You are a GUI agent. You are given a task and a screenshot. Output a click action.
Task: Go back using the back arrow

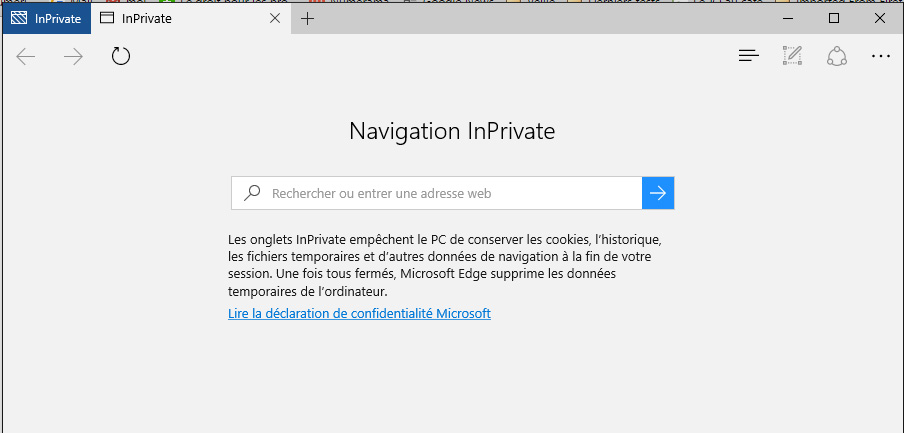point(26,57)
